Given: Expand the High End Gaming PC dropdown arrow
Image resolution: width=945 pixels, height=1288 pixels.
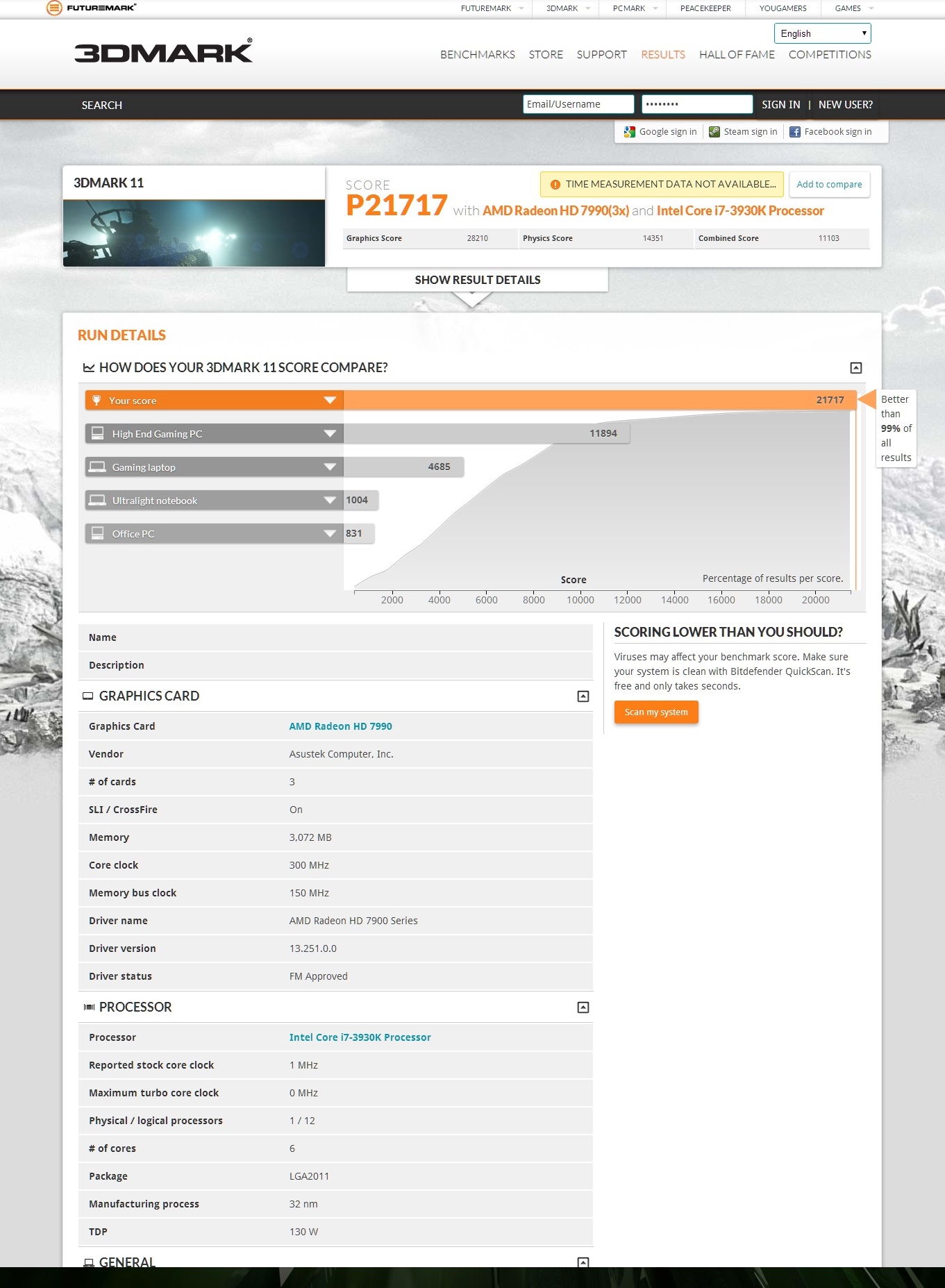Looking at the screenshot, I should click(330, 433).
